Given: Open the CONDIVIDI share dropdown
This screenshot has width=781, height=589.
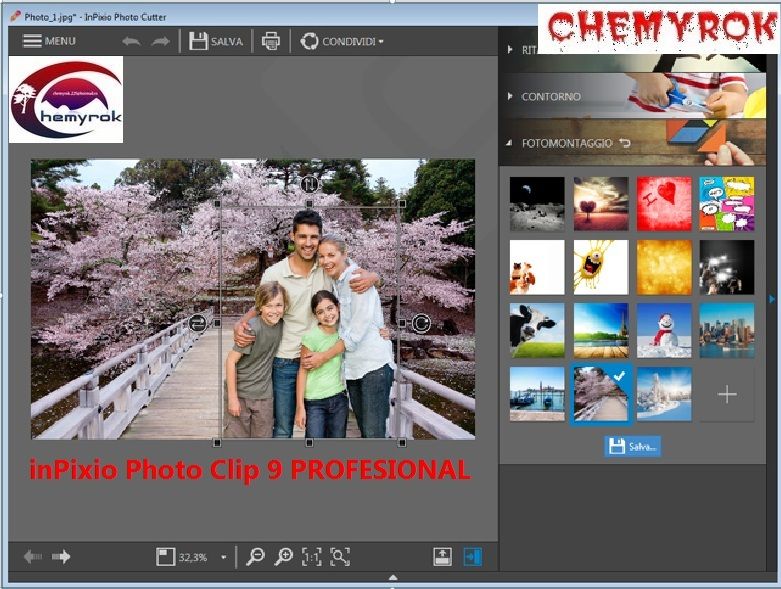Looking at the screenshot, I should (342, 41).
